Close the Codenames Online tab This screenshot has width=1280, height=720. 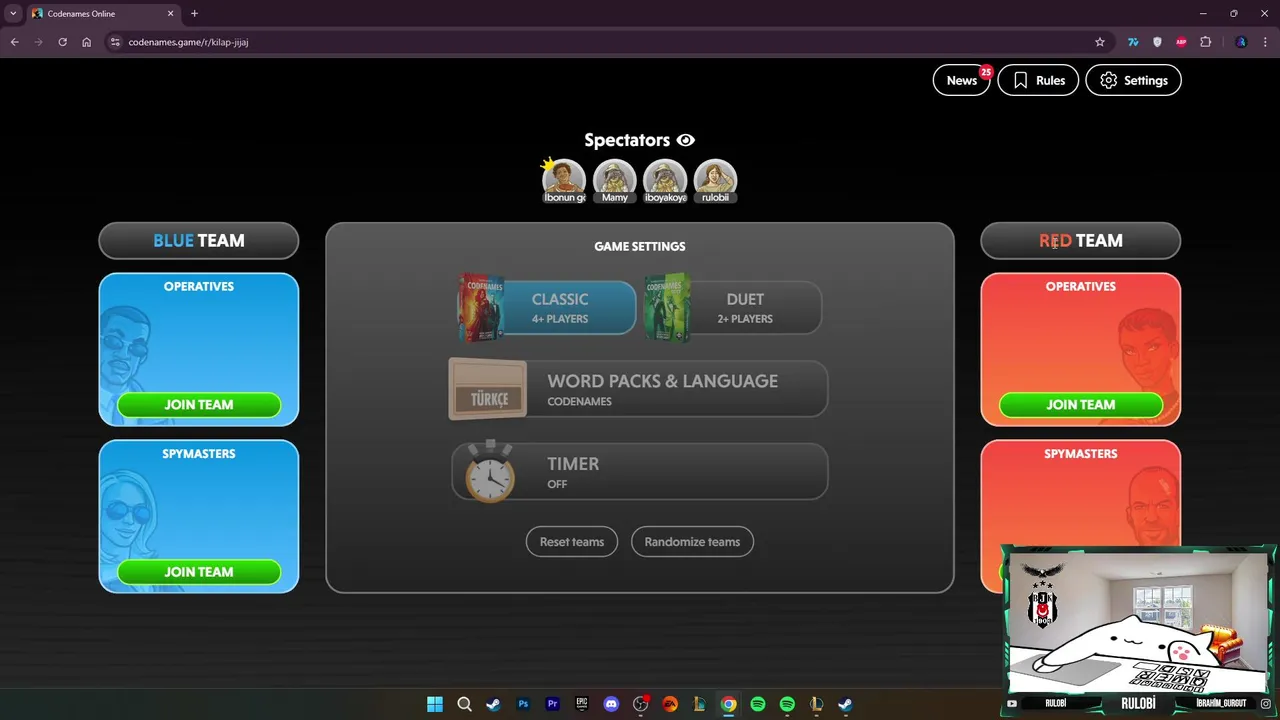(x=170, y=13)
